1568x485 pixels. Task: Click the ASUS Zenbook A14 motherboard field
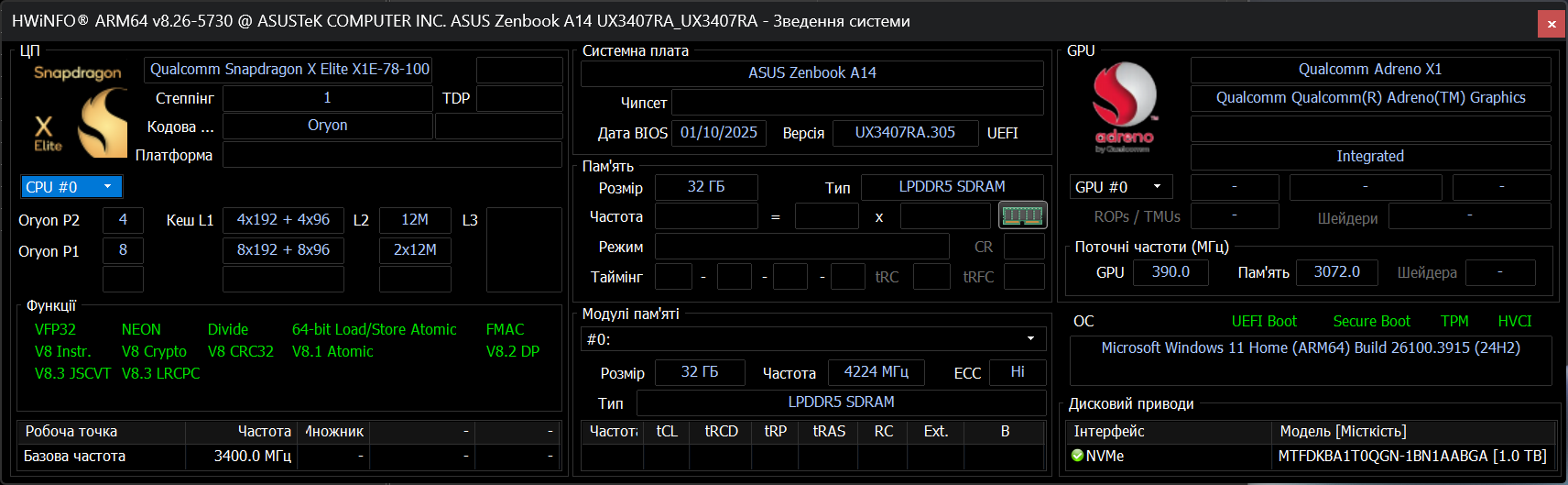(x=812, y=73)
